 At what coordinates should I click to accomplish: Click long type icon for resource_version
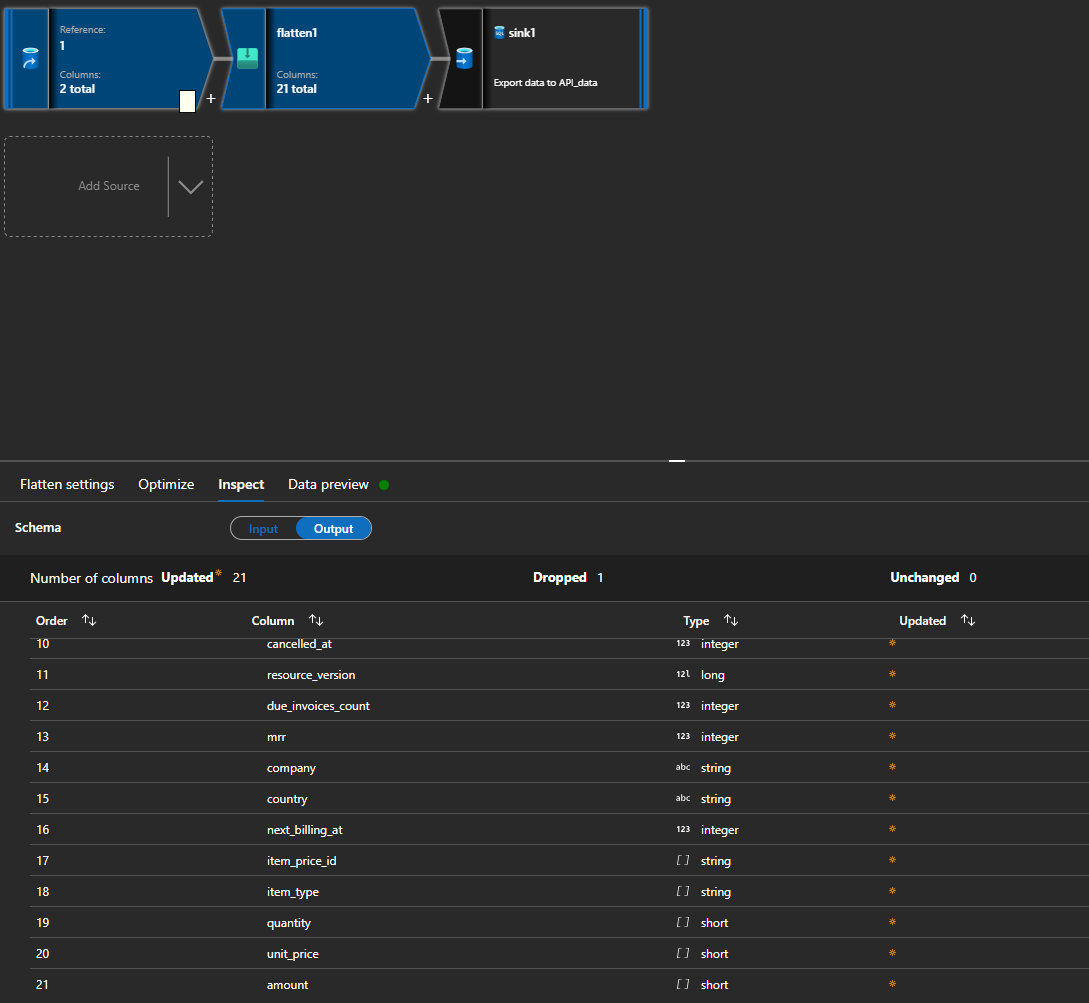click(683, 674)
